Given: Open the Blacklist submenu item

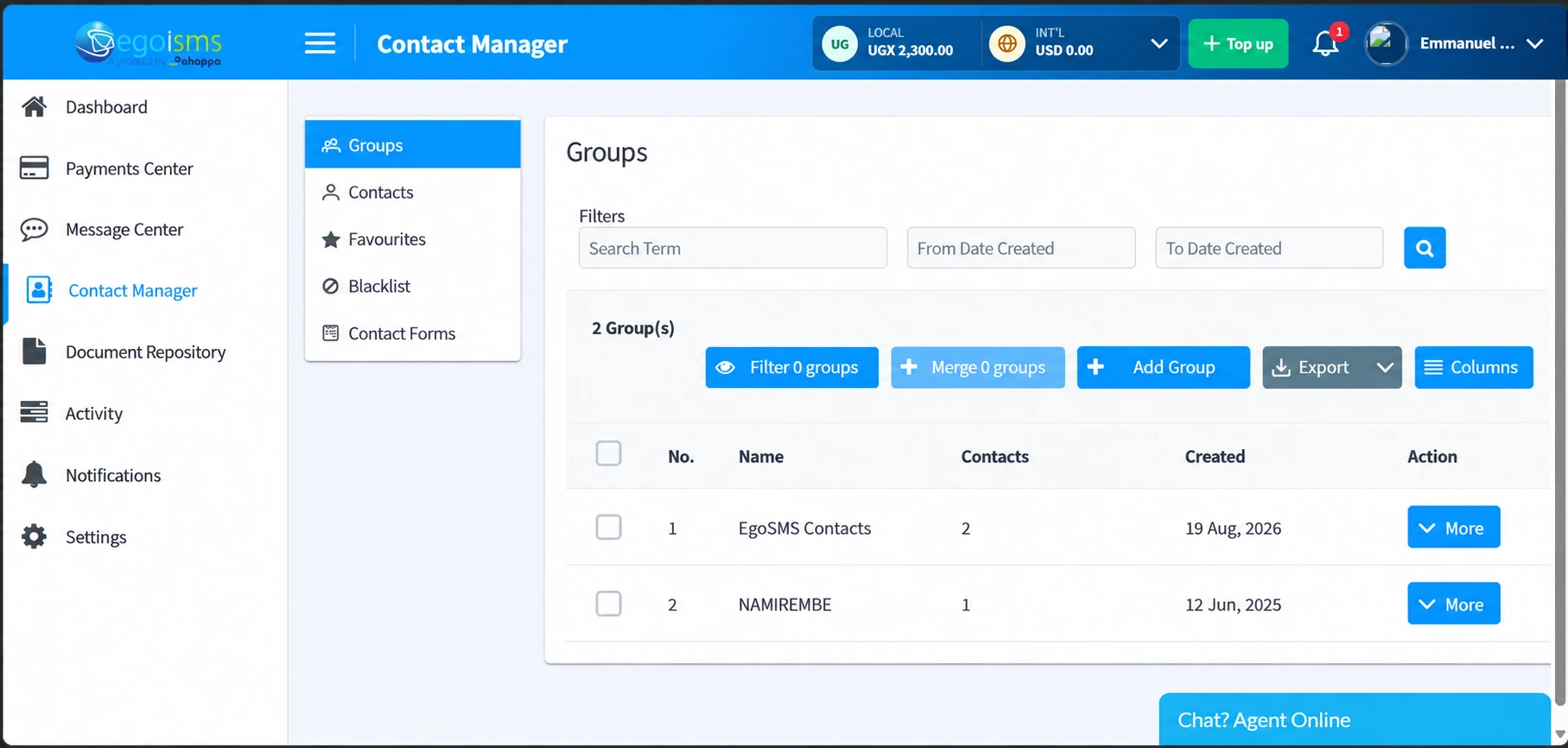Looking at the screenshot, I should coord(413,286).
